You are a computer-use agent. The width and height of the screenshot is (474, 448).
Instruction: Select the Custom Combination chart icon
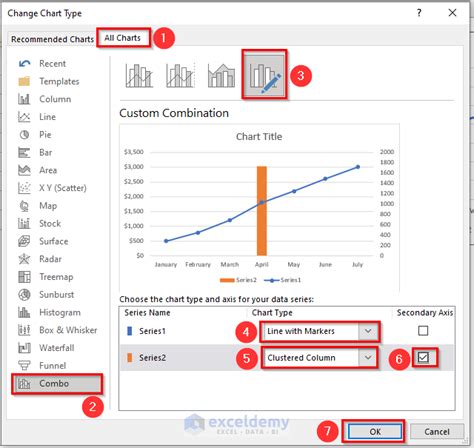tap(264, 74)
